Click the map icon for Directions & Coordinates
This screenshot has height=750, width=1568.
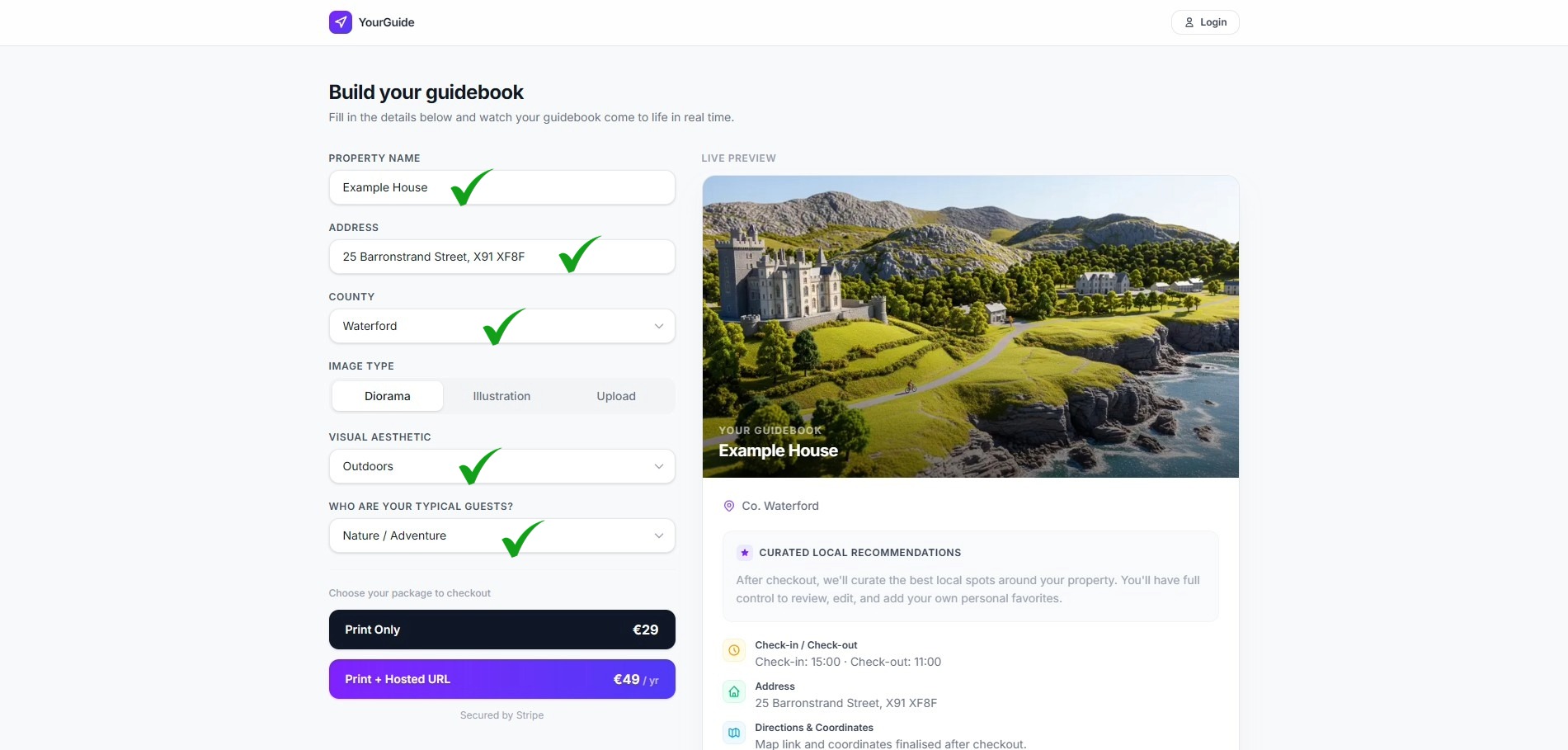734,733
